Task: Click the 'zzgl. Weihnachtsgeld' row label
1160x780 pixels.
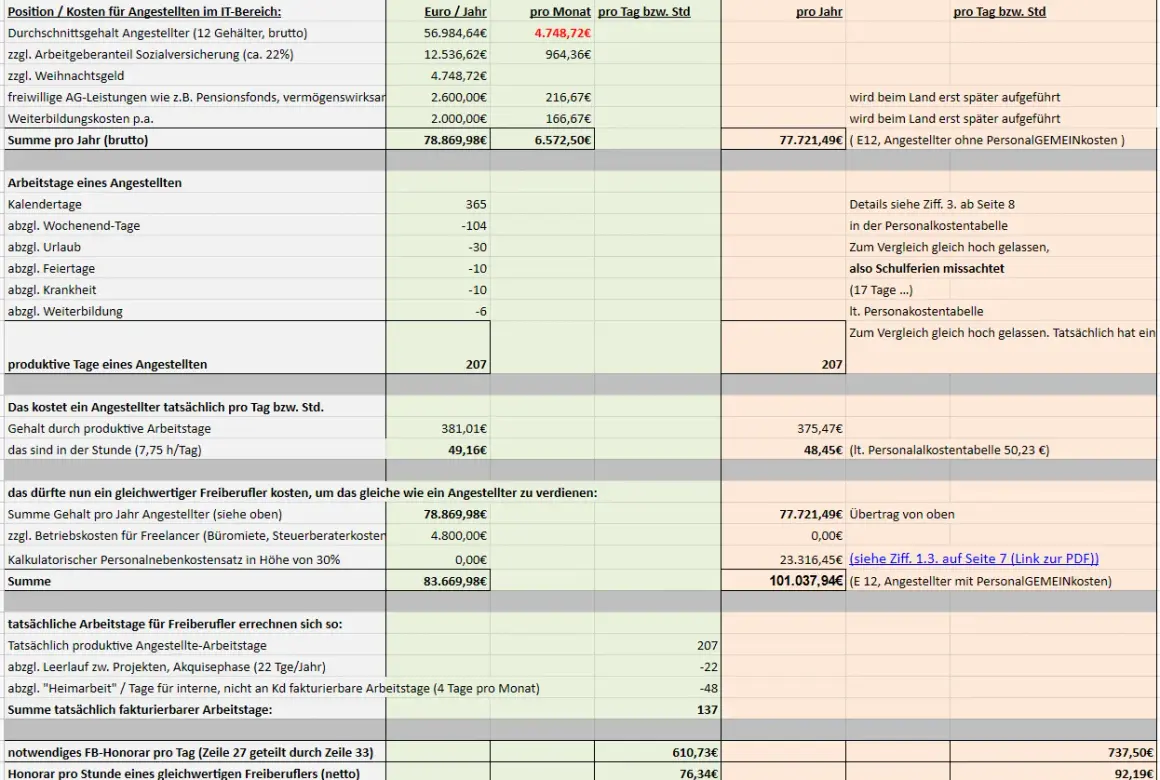Action: coord(66,76)
